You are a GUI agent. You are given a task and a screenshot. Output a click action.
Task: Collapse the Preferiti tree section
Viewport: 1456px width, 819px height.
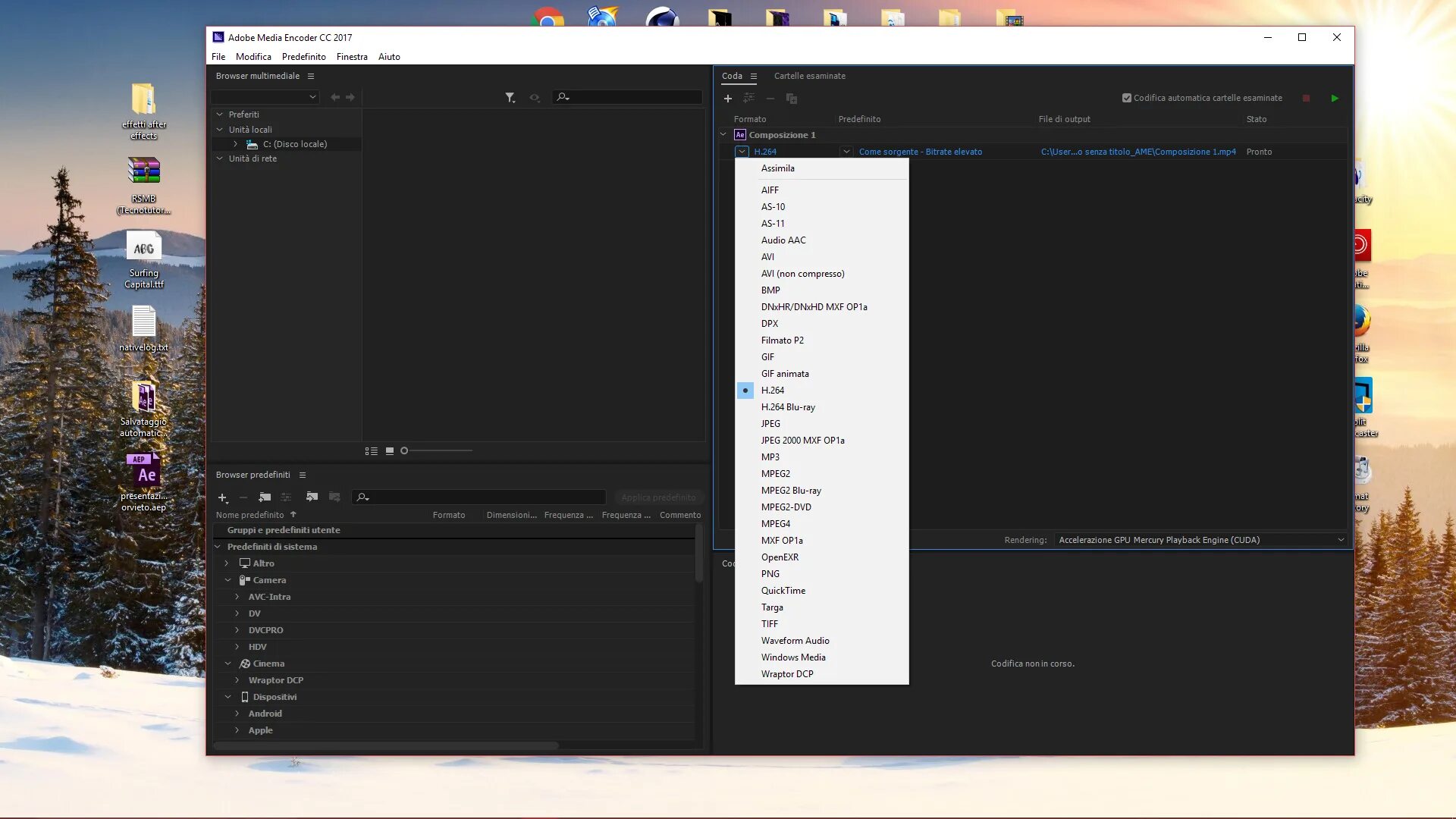click(x=220, y=115)
